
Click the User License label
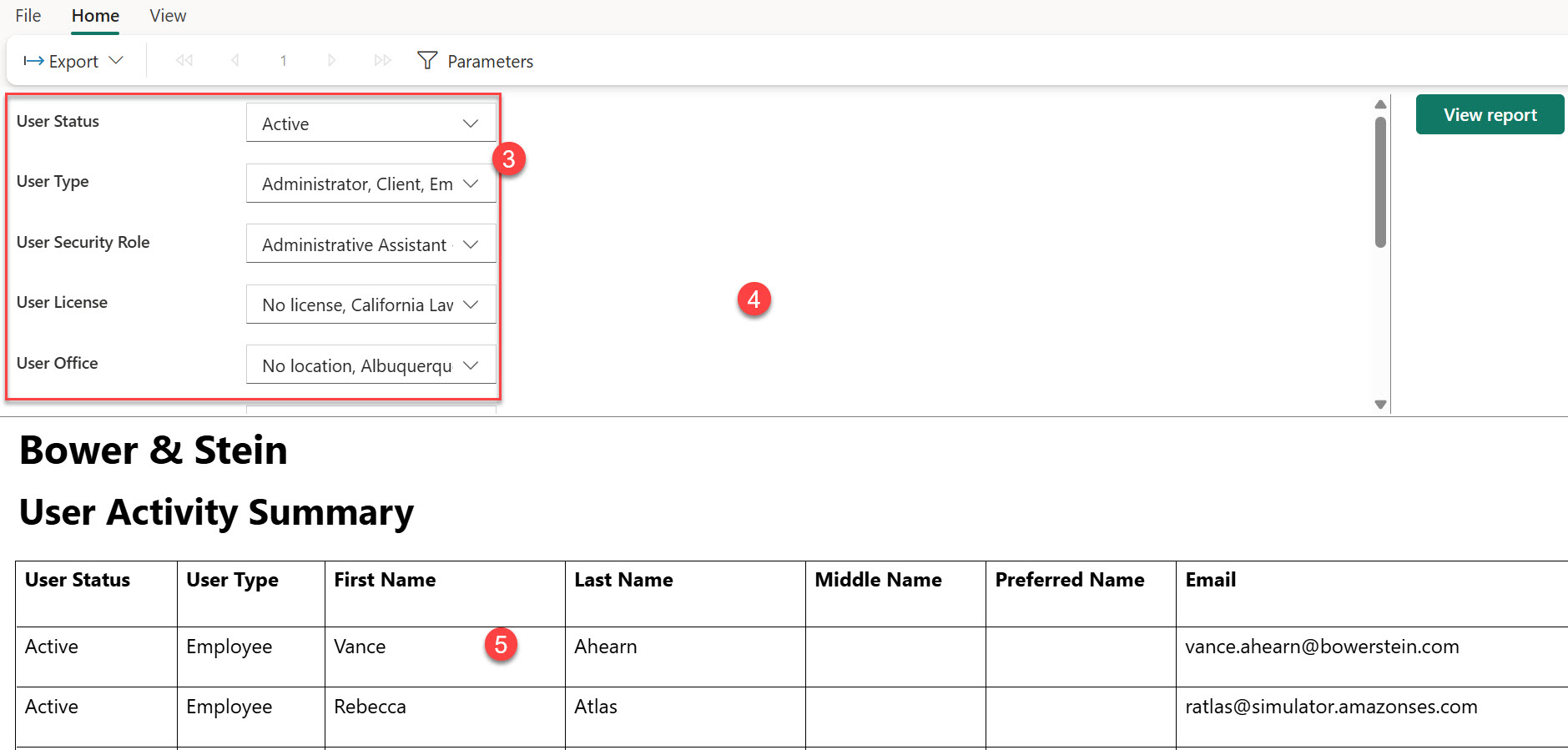pyautogui.click(x=62, y=302)
